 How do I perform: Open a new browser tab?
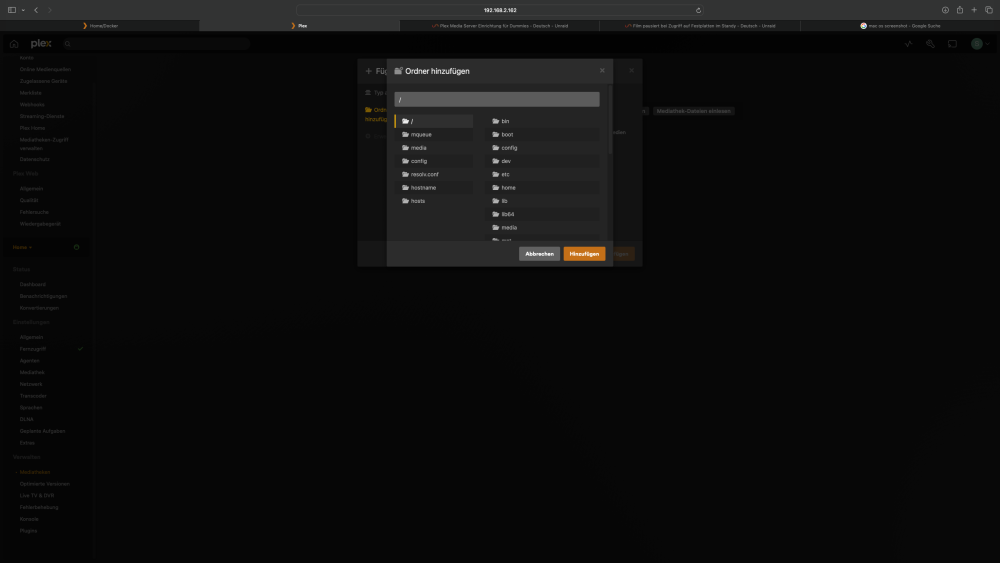(974, 10)
